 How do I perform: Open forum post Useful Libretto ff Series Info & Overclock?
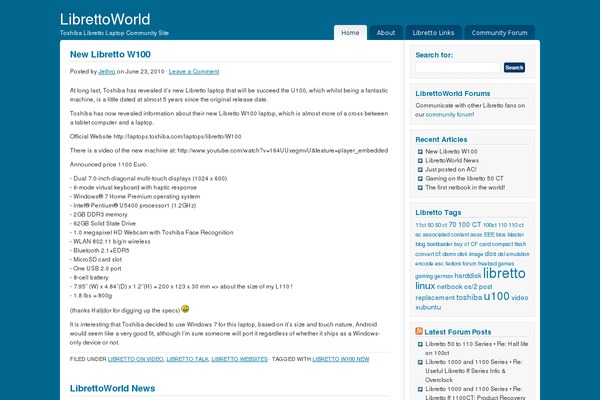click(474, 371)
